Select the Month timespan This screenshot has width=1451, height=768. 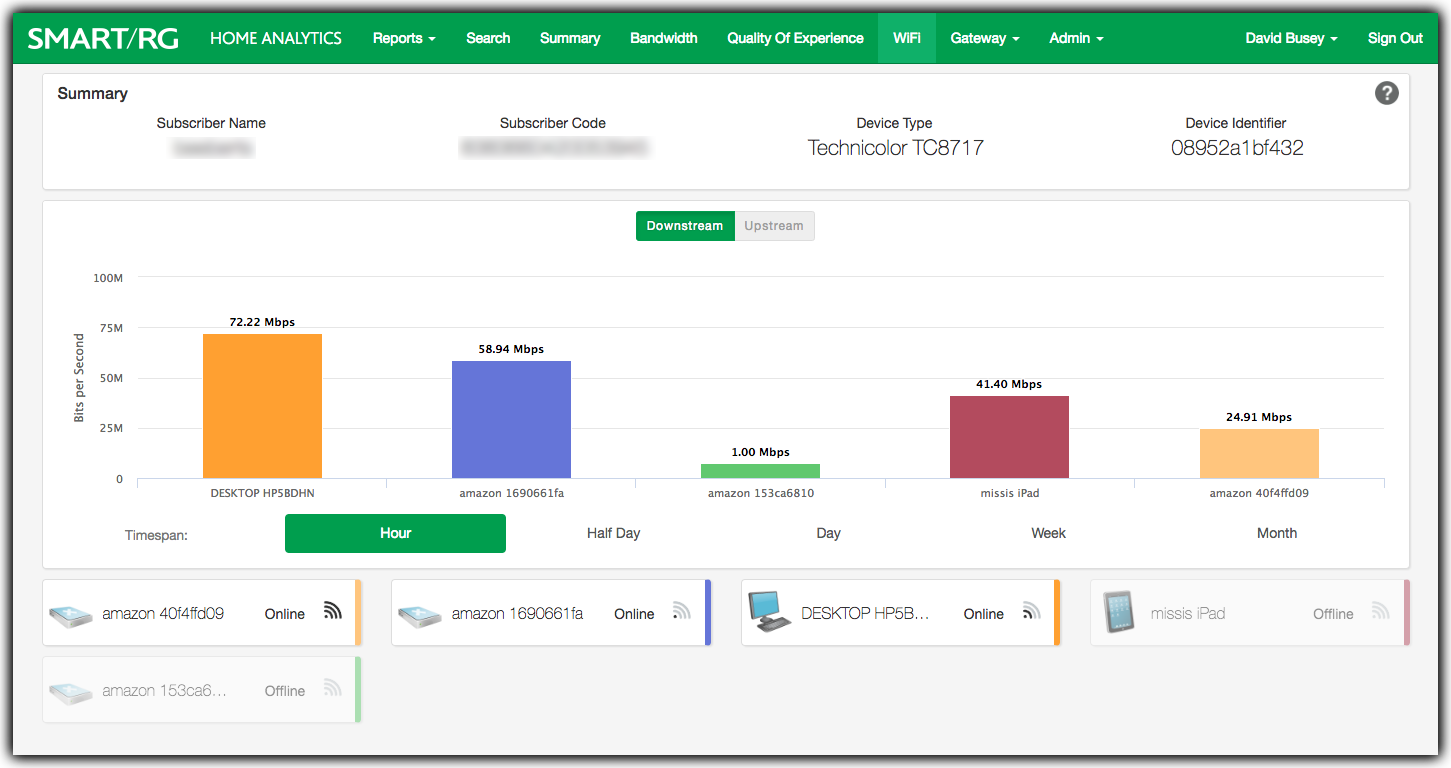pos(1277,533)
